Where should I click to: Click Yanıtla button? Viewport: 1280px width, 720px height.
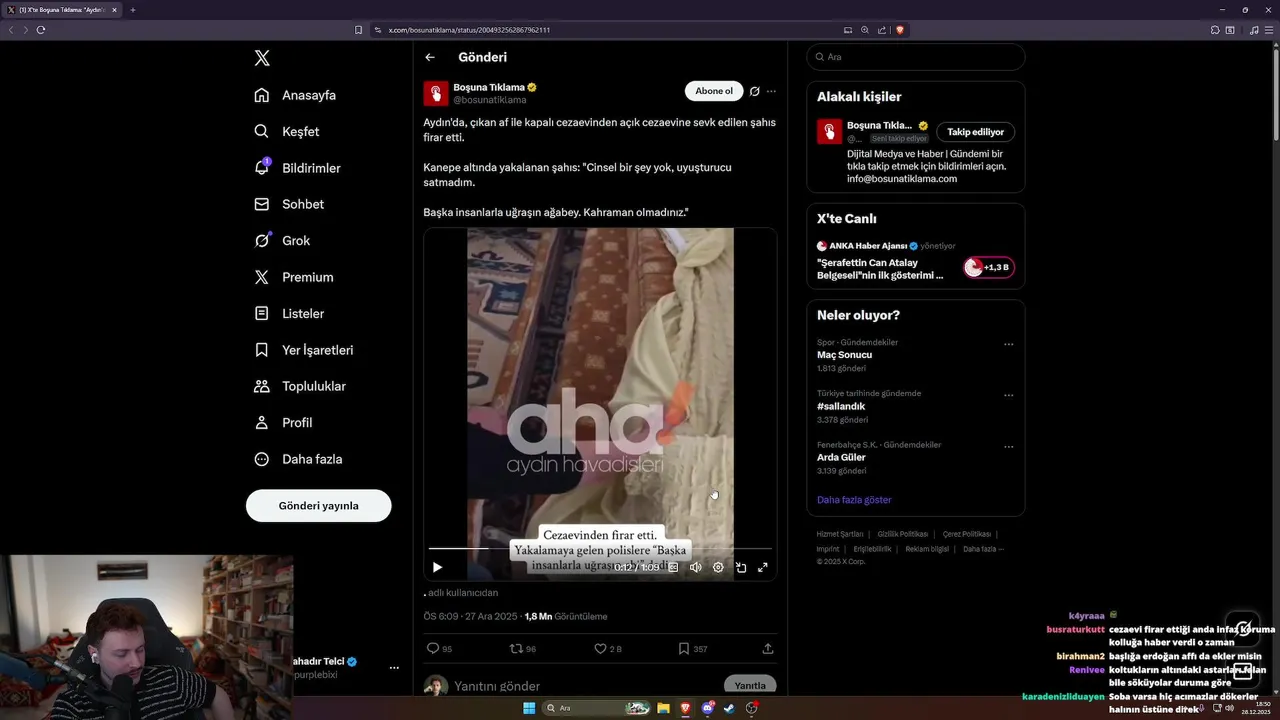tap(750, 685)
